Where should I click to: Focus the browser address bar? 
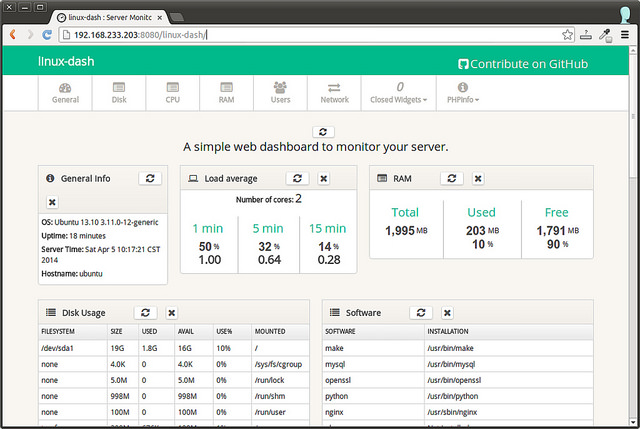tap(300, 35)
